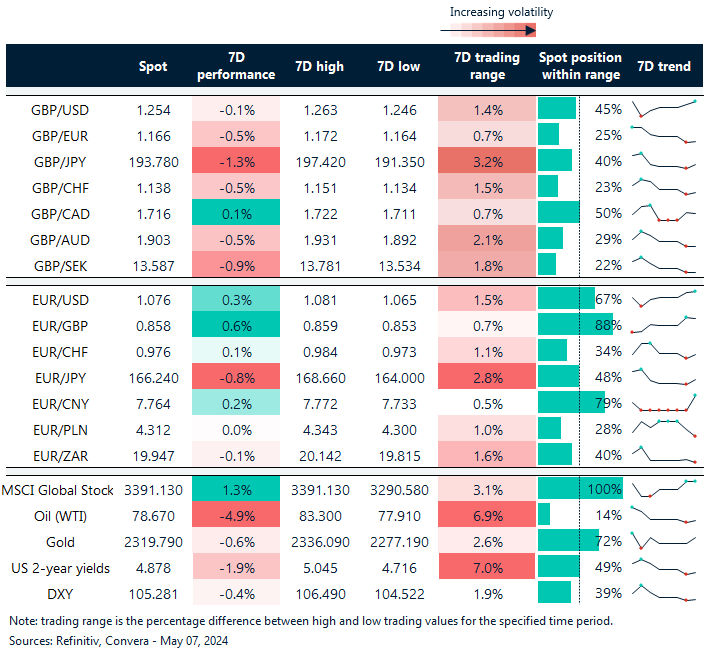
Task: Click EUR/JPY trading range 2.8%
Action: 487,376
